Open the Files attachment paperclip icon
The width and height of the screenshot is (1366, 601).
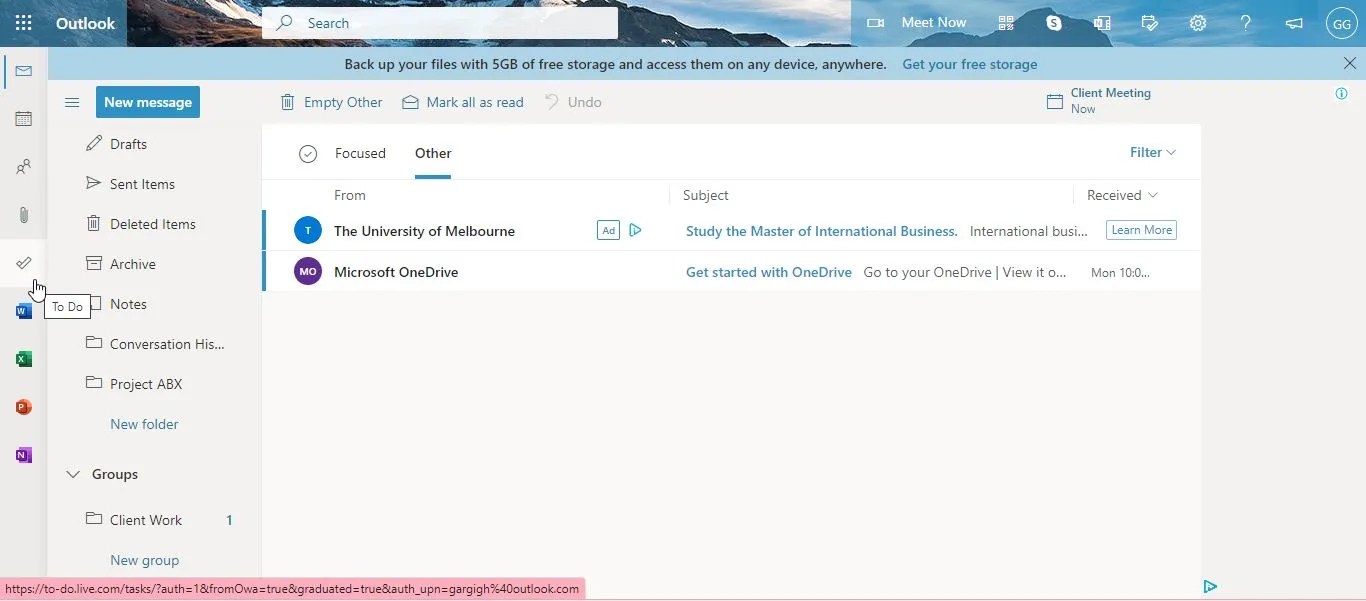[x=24, y=215]
